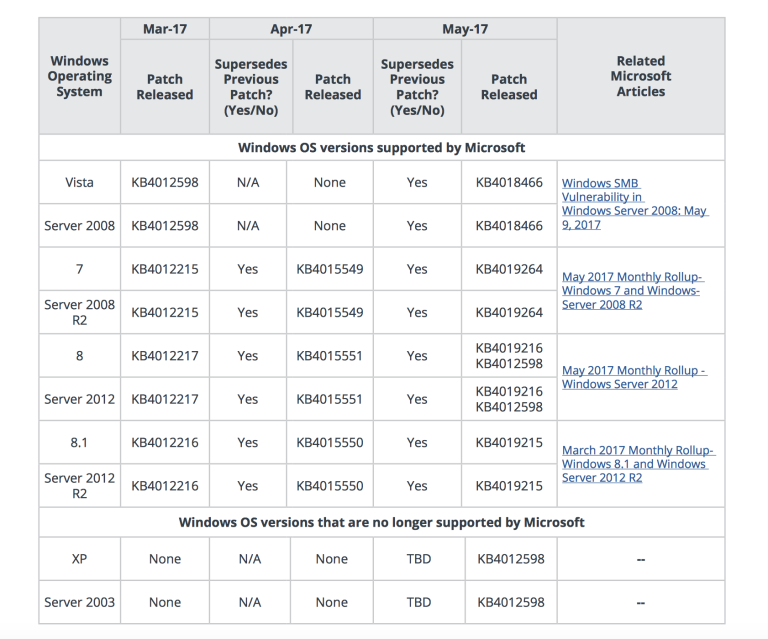
Task: Select KB4019215 in the 8.1 row
Action: point(509,442)
